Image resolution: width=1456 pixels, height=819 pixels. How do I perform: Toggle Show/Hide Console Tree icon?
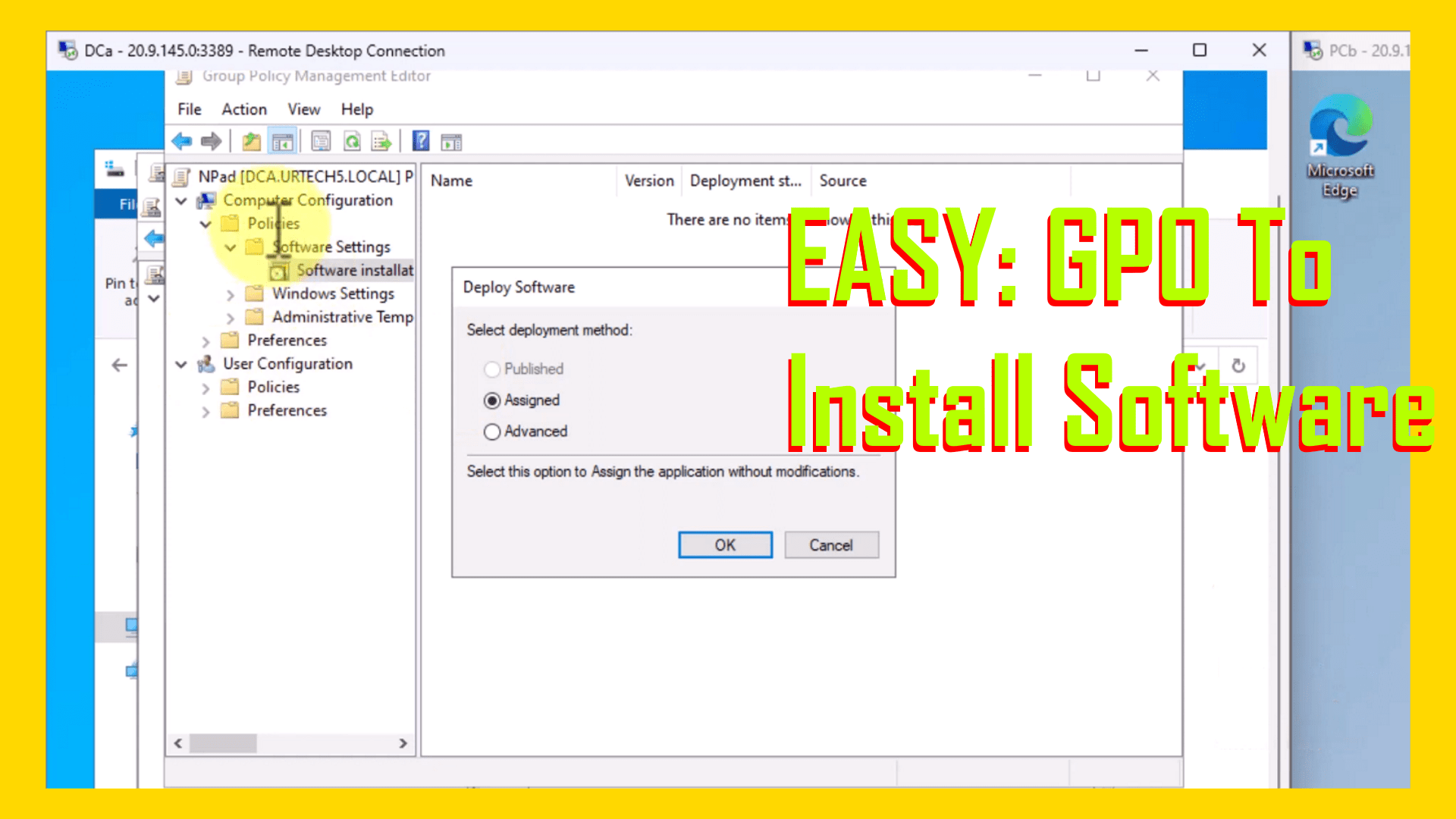(x=282, y=142)
